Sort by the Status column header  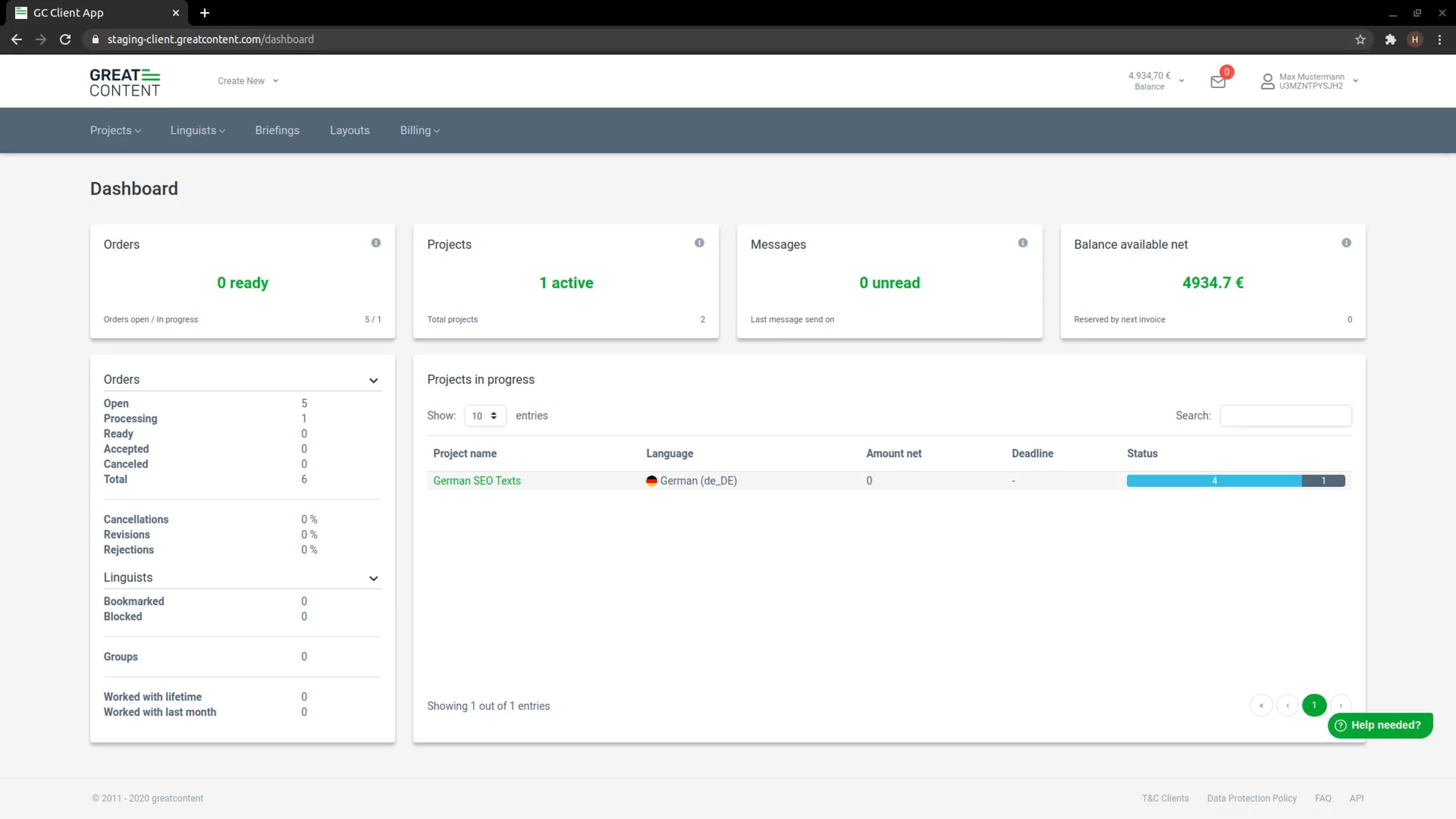pyautogui.click(x=1142, y=453)
